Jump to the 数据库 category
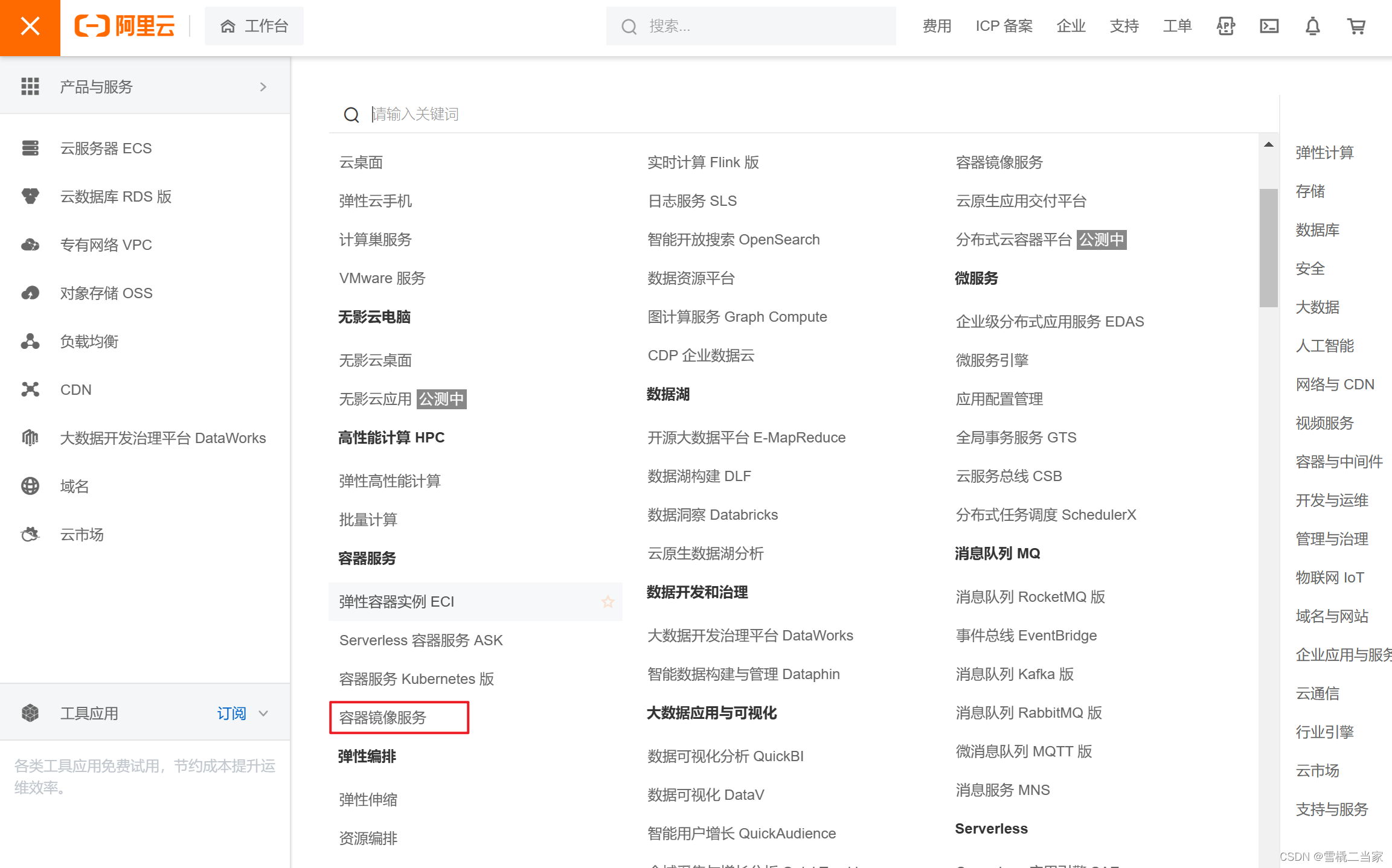 (1318, 230)
